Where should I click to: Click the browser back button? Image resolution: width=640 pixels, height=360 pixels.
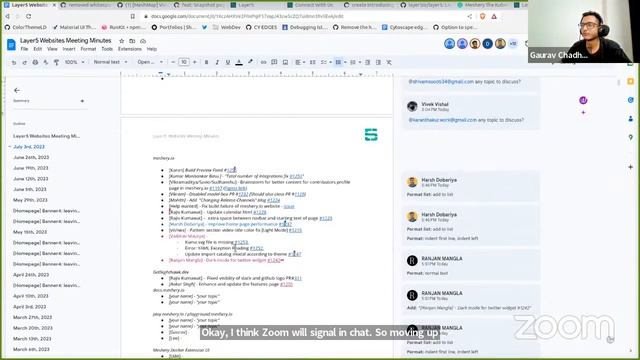[7, 16]
